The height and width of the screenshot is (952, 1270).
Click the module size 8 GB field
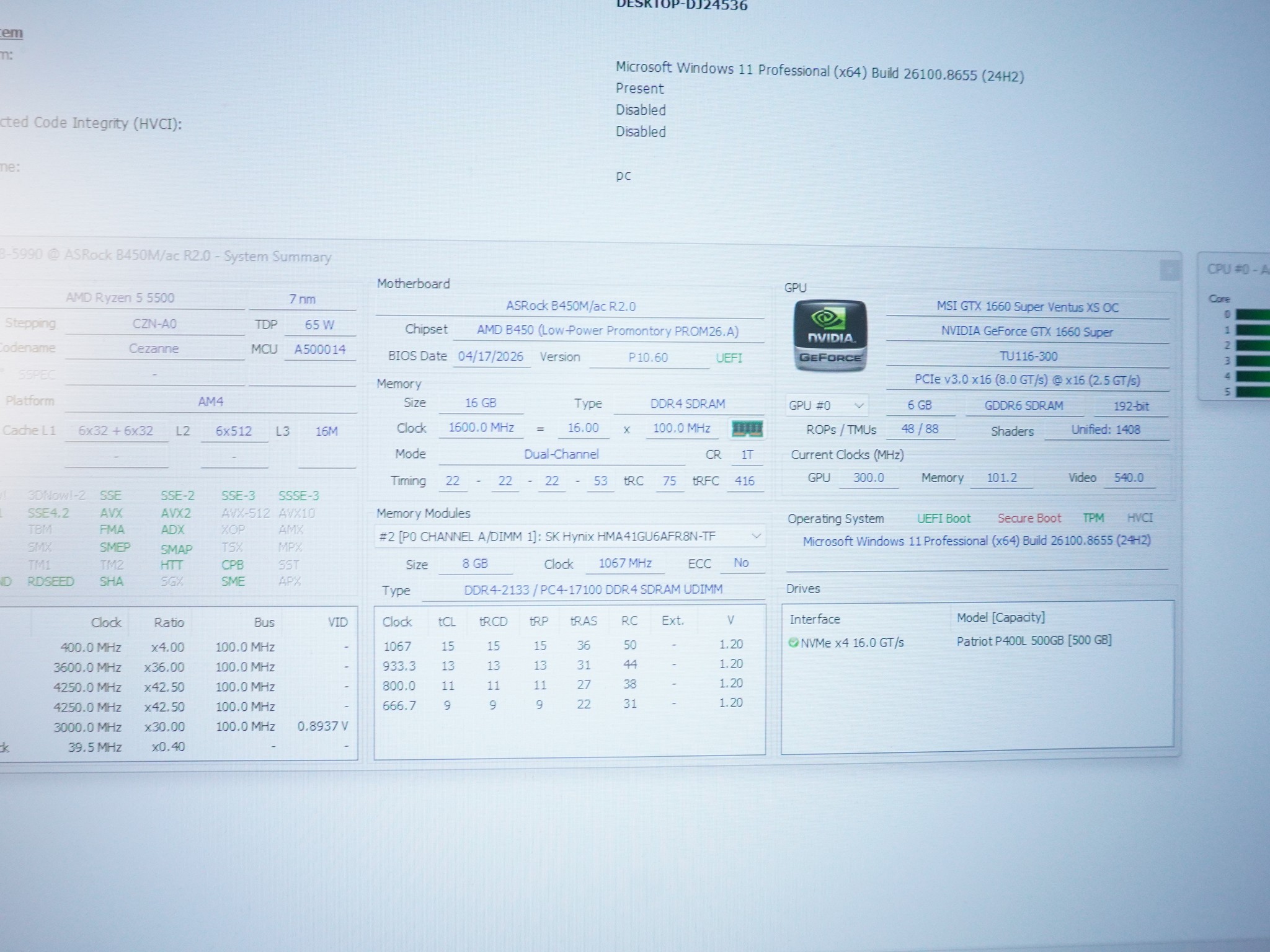[x=475, y=564]
